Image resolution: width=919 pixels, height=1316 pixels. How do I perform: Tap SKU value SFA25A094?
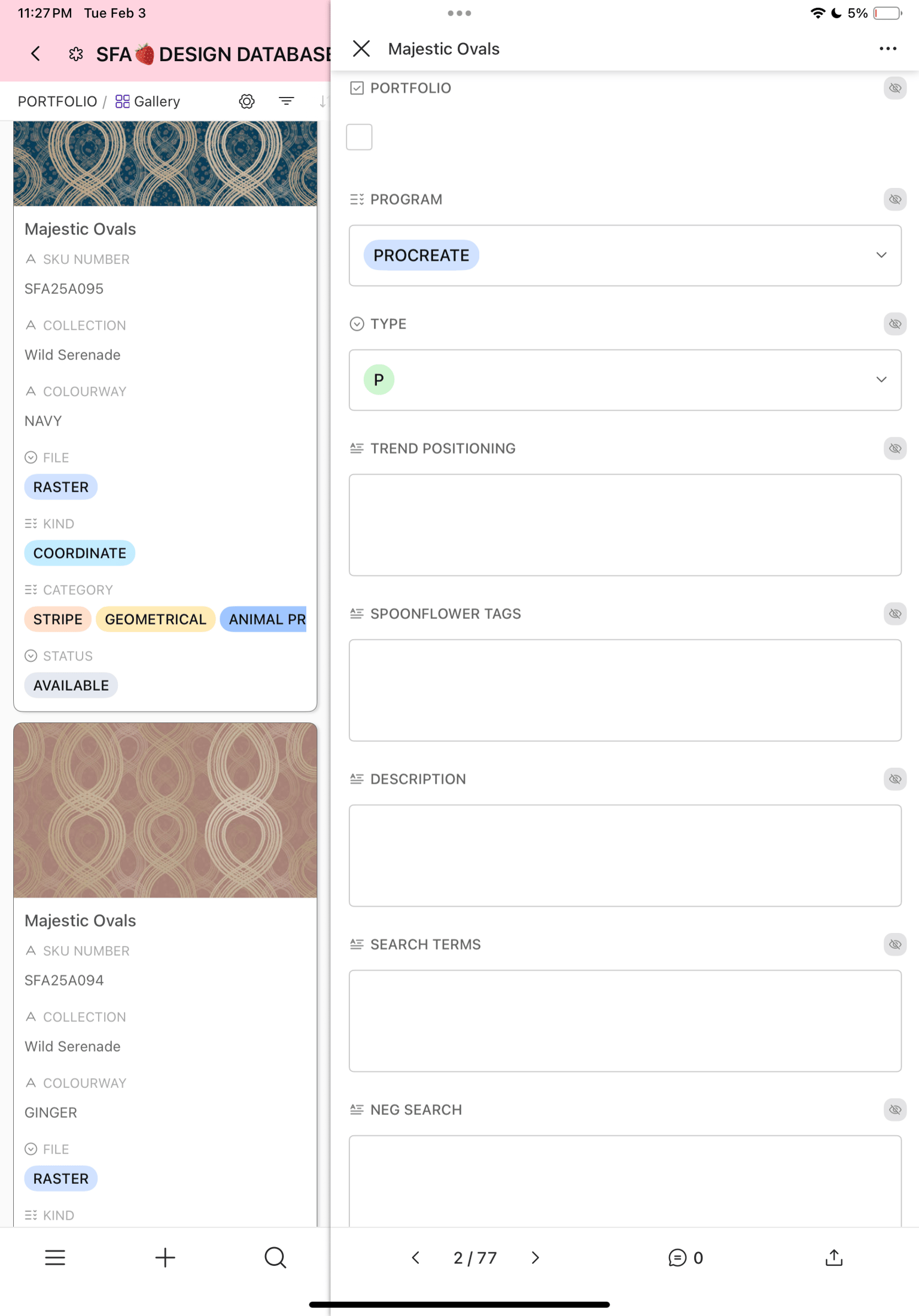click(x=64, y=980)
